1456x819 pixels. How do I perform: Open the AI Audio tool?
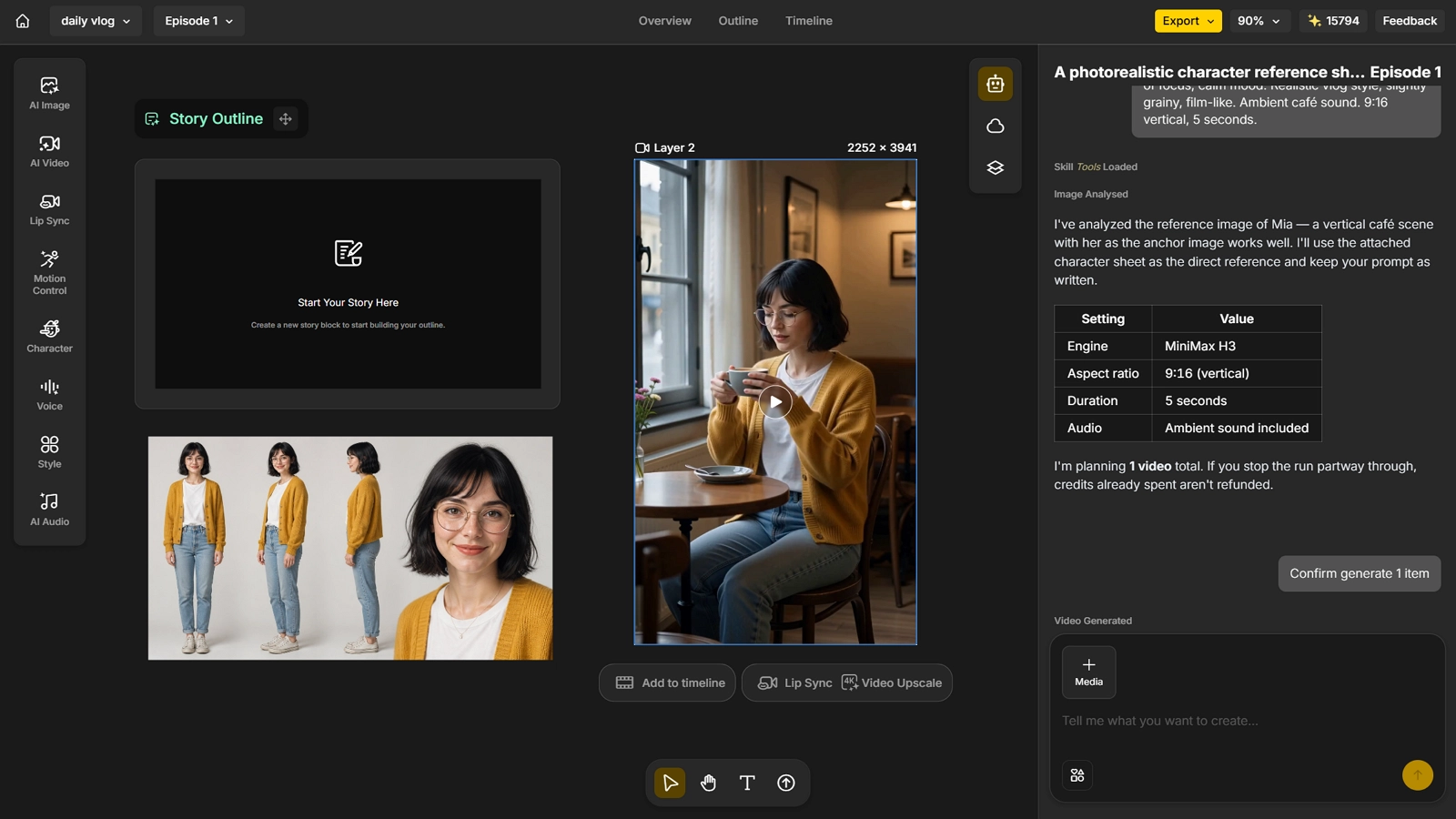click(x=49, y=509)
